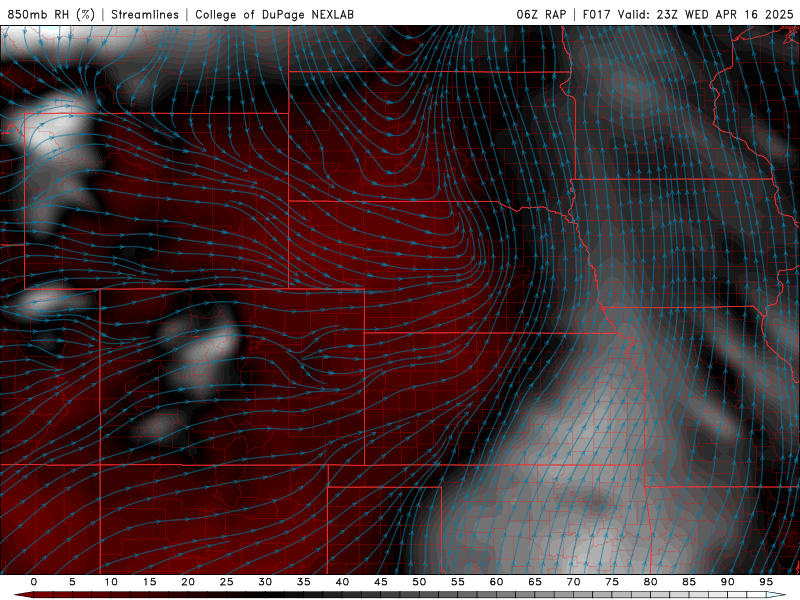This screenshot has height=600, width=800.
Task: Click "College of DuPage NEXLAB" header text
Action: [274, 14]
